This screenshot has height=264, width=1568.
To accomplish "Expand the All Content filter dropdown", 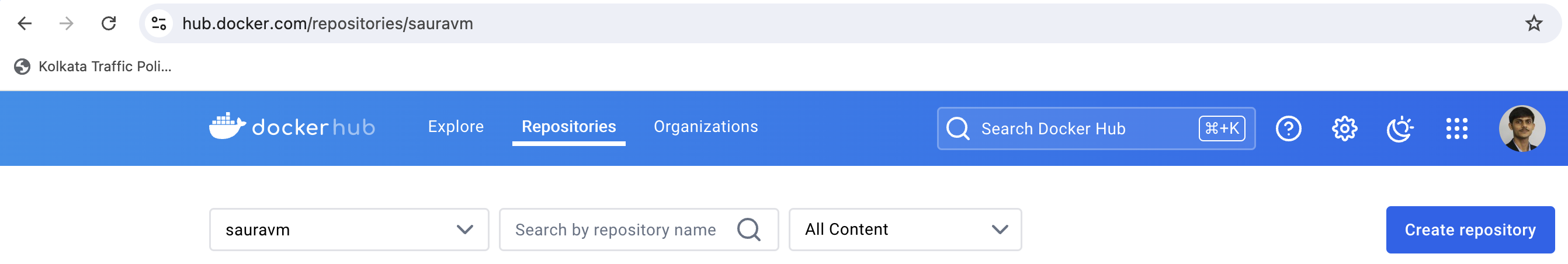I will click(904, 230).
